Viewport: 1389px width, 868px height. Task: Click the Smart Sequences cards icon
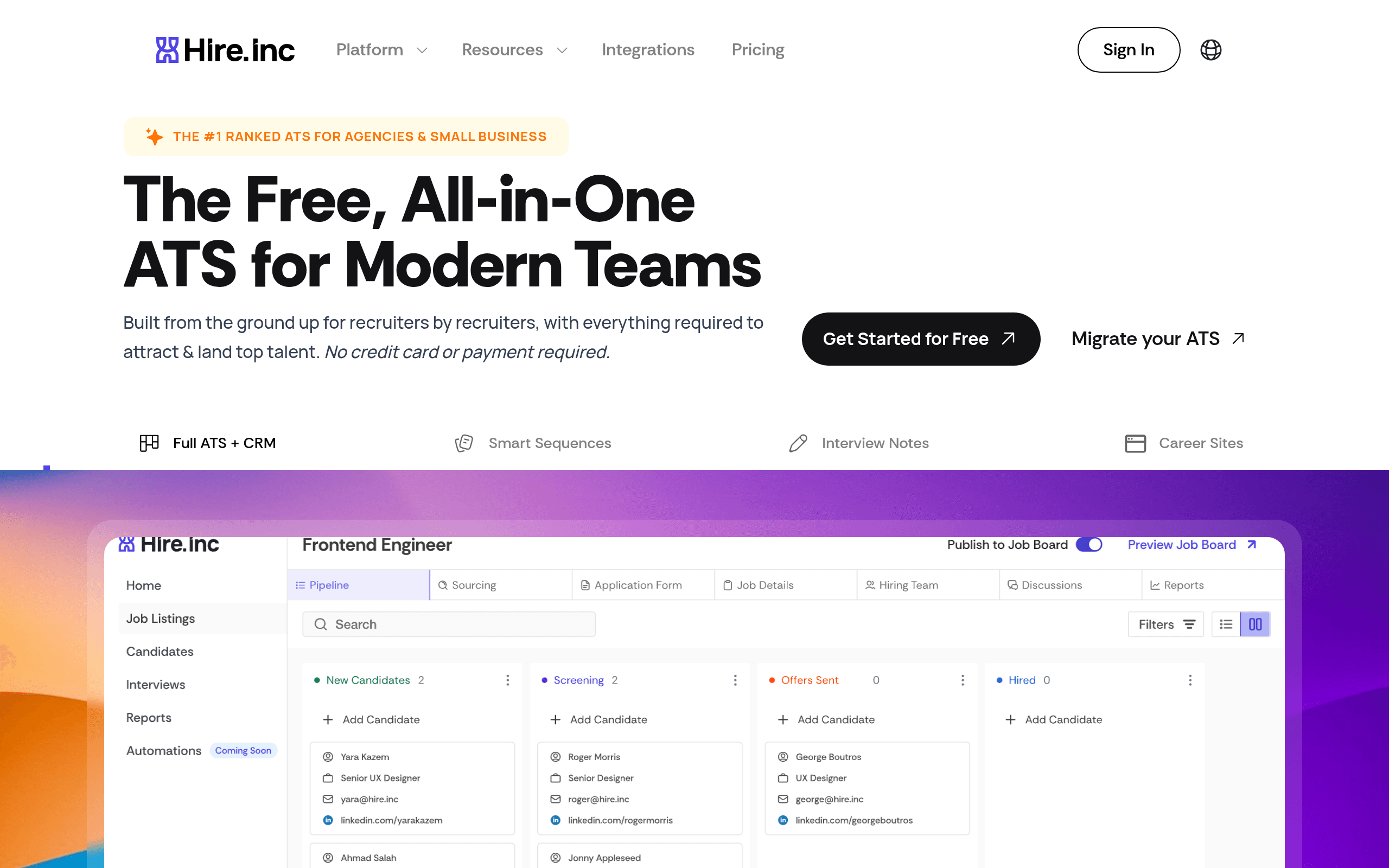pyautogui.click(x=464, y=443)
